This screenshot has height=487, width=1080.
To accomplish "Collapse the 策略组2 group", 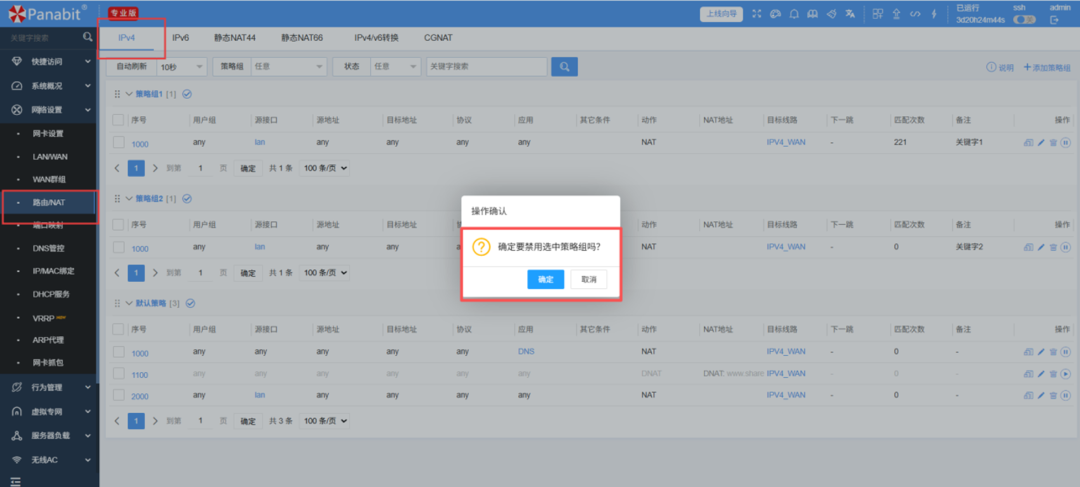I will click(x=128, y=198).
